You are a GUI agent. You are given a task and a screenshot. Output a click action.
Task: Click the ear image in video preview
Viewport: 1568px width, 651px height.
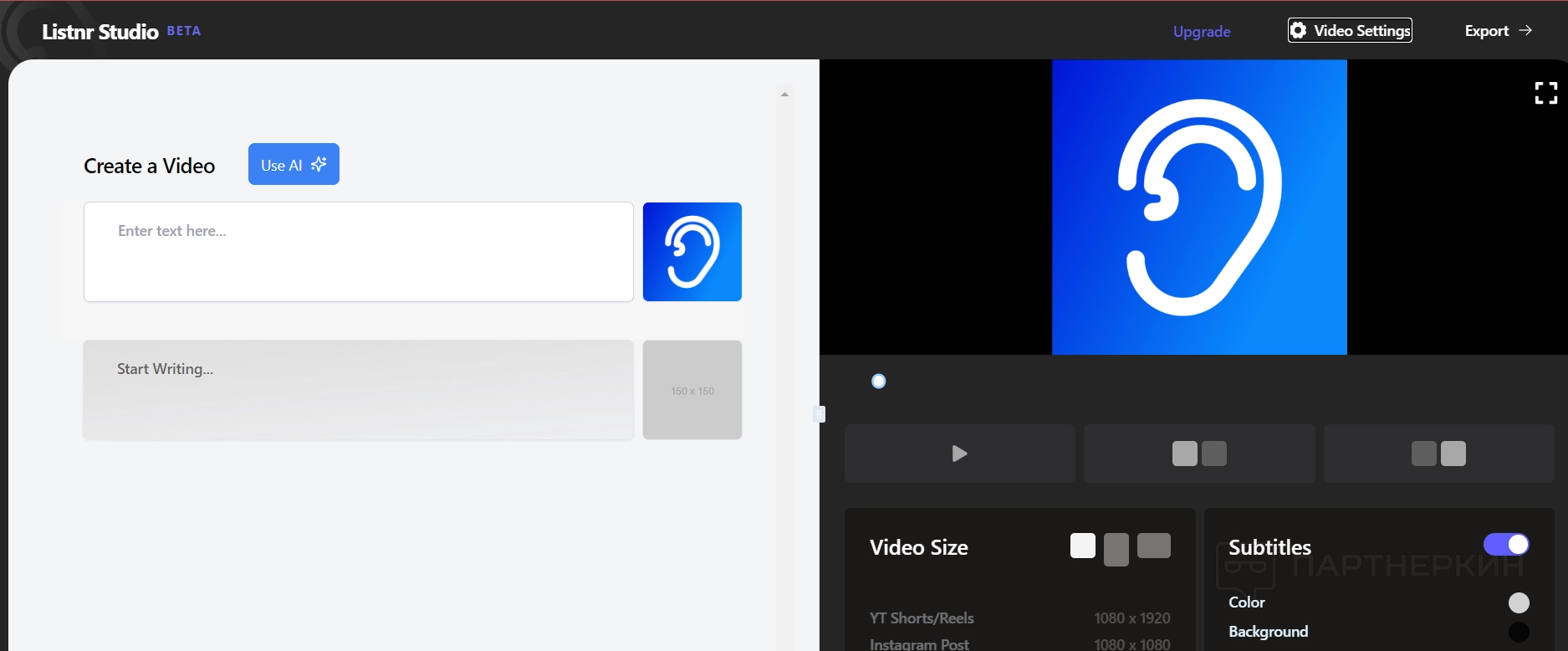click(1199, 208)
